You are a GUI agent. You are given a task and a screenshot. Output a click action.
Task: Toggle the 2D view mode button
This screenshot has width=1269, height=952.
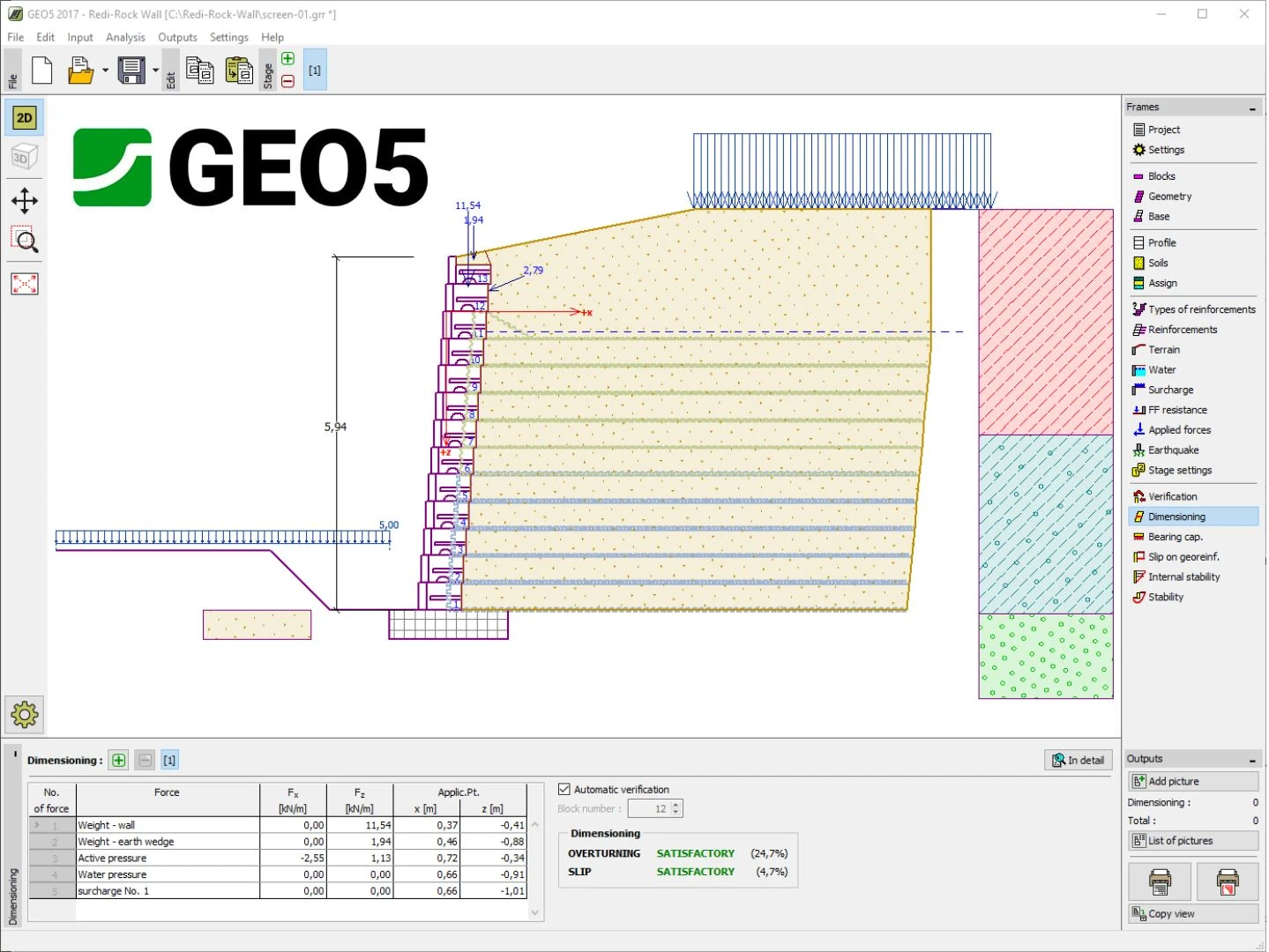25,118
